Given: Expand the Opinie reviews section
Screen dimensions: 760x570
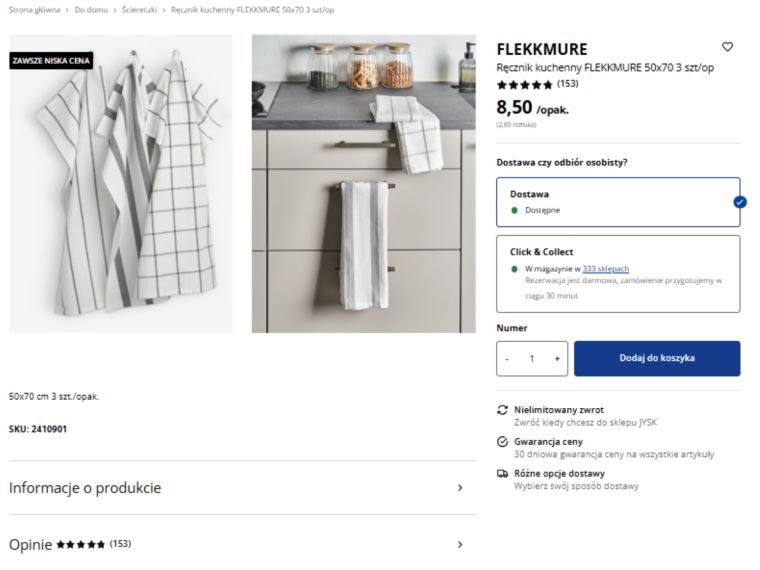Looking at the screenshot, I should 240,545.
